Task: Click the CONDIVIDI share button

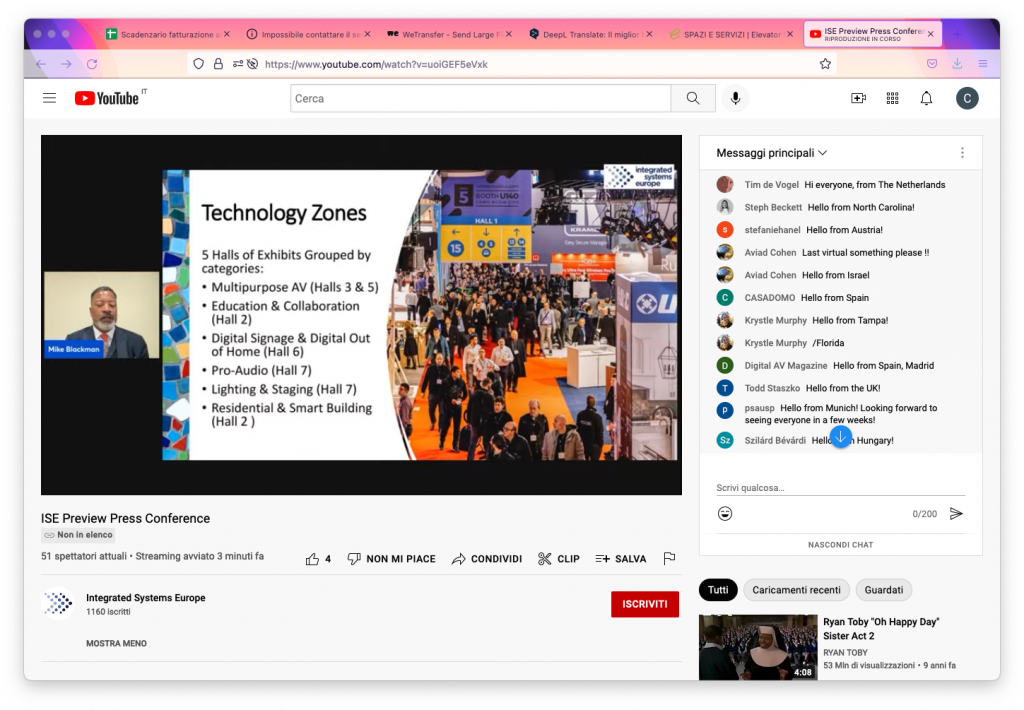Action: (x=487, y=559)
